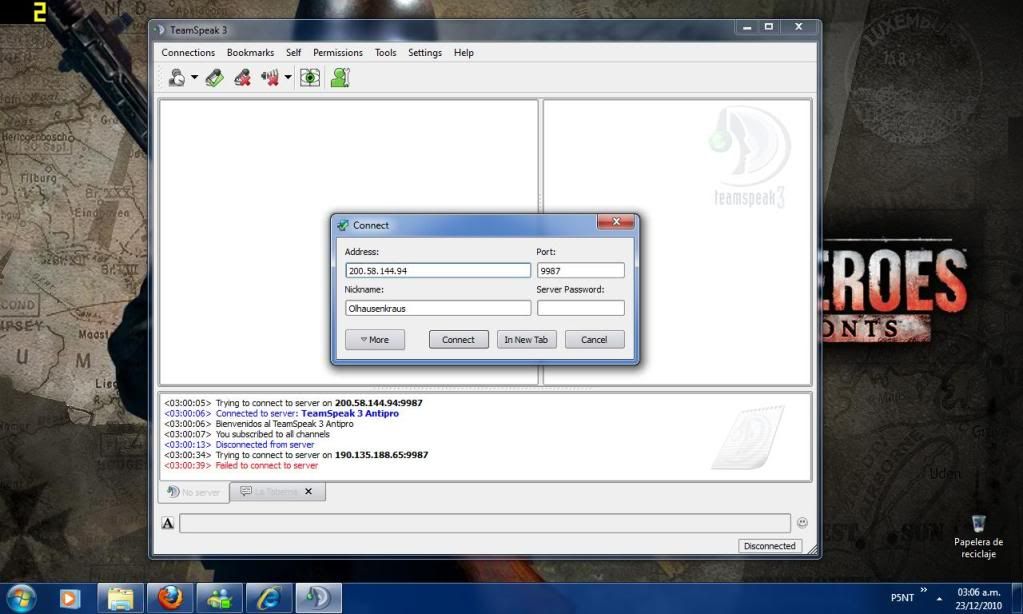Open the Papelera de reciclaje desktop icon
The height and width of the screenshot is (614, 1023).
click(978, 536)
